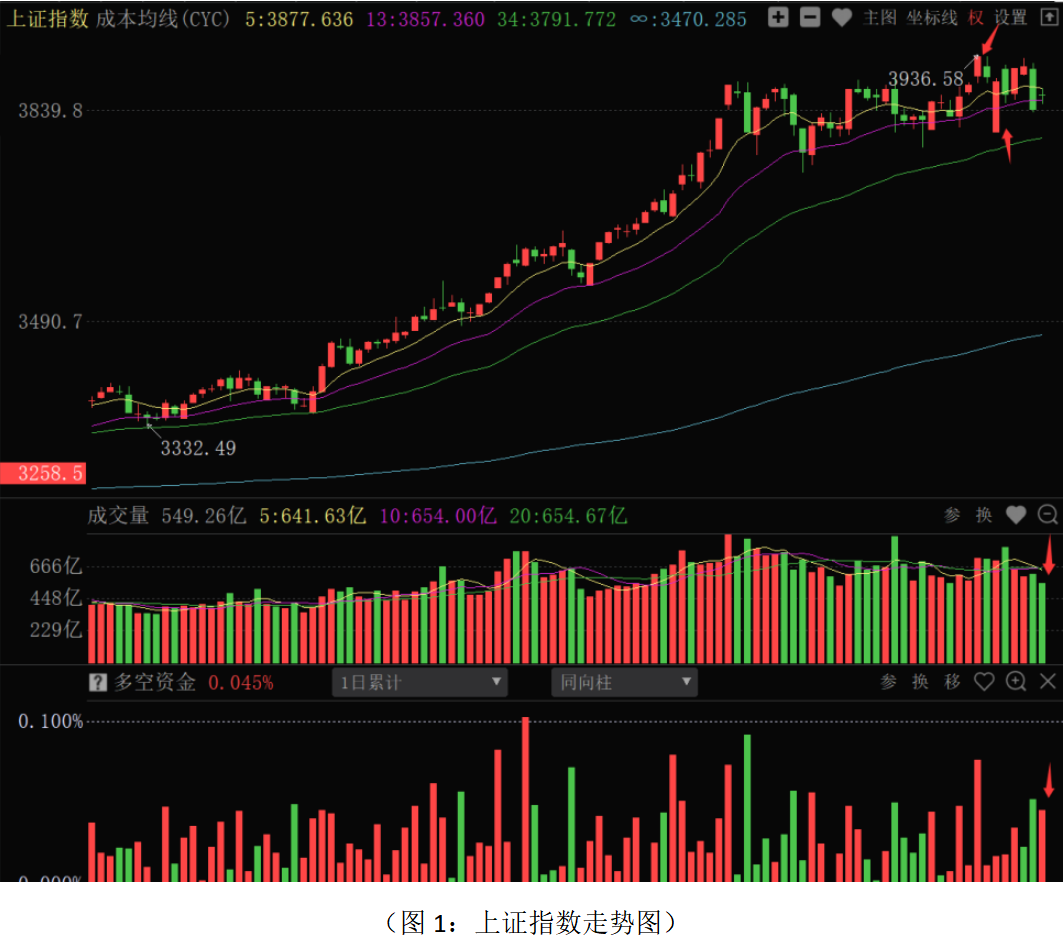The width and height of the screenshot is (1064, 948).
Task: Click the question mark help icon beside 多空资金
Action: 98,683
